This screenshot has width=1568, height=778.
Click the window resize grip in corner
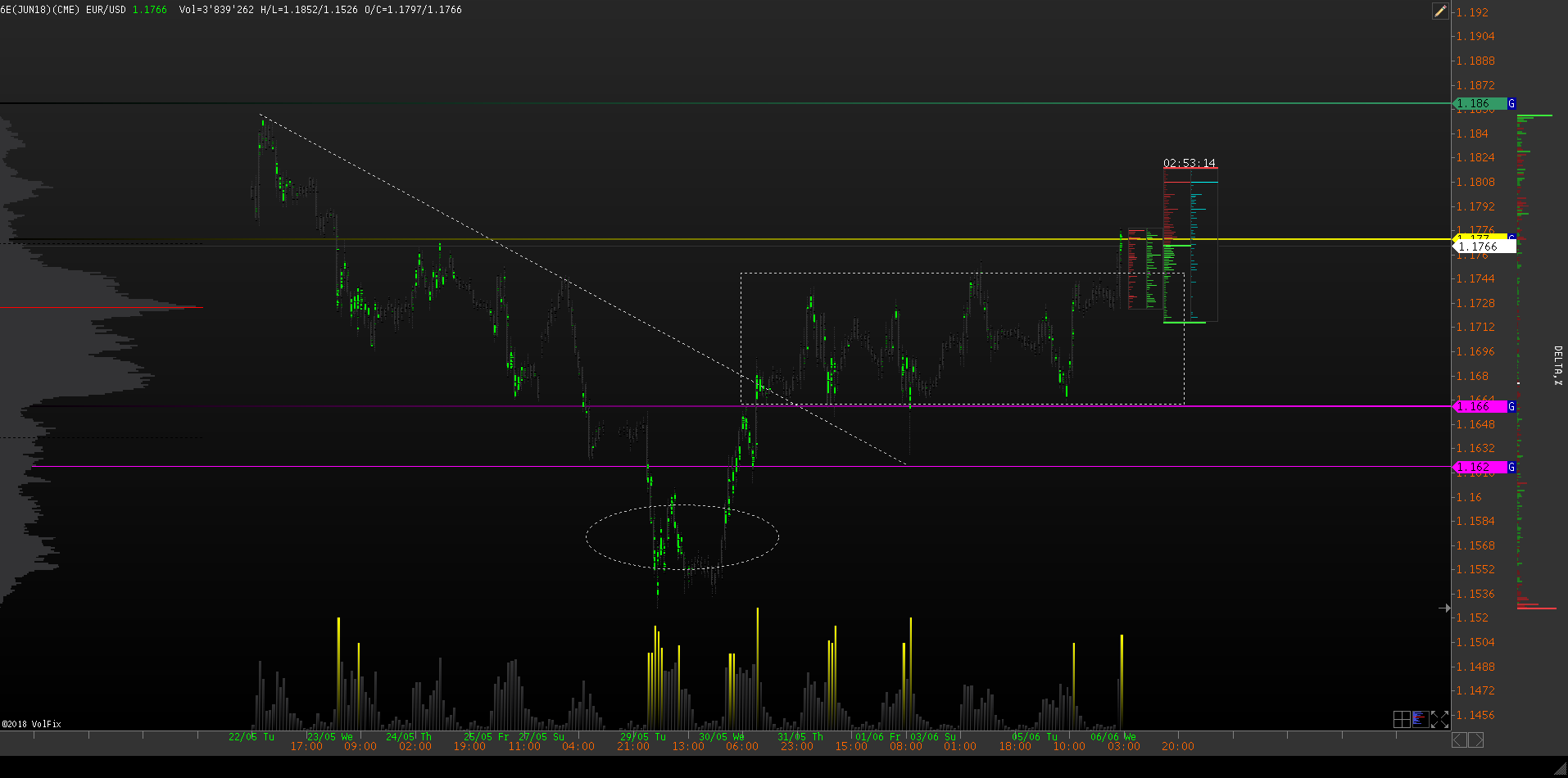[x=1561, y=770]
